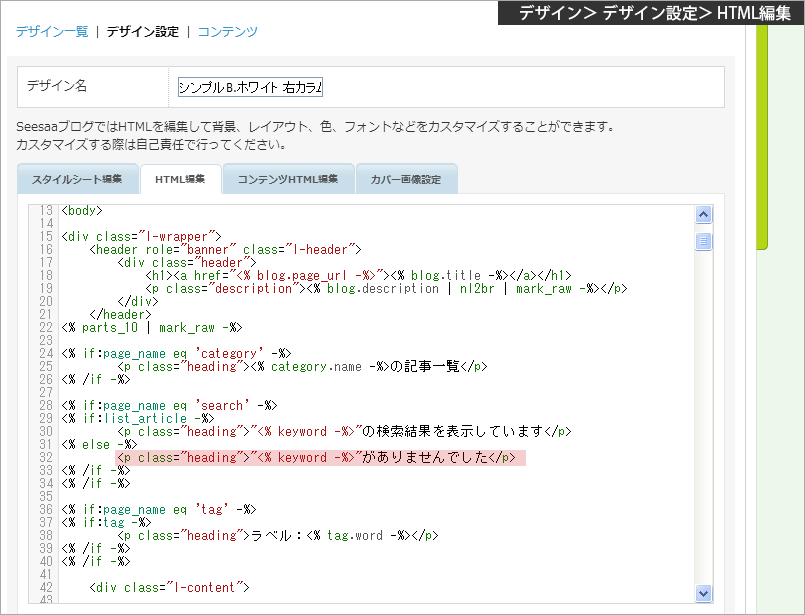Click the 'tag' if-condition on line 36
The image size is (805, 615).
pyautogui.click(x=159, y=509)
